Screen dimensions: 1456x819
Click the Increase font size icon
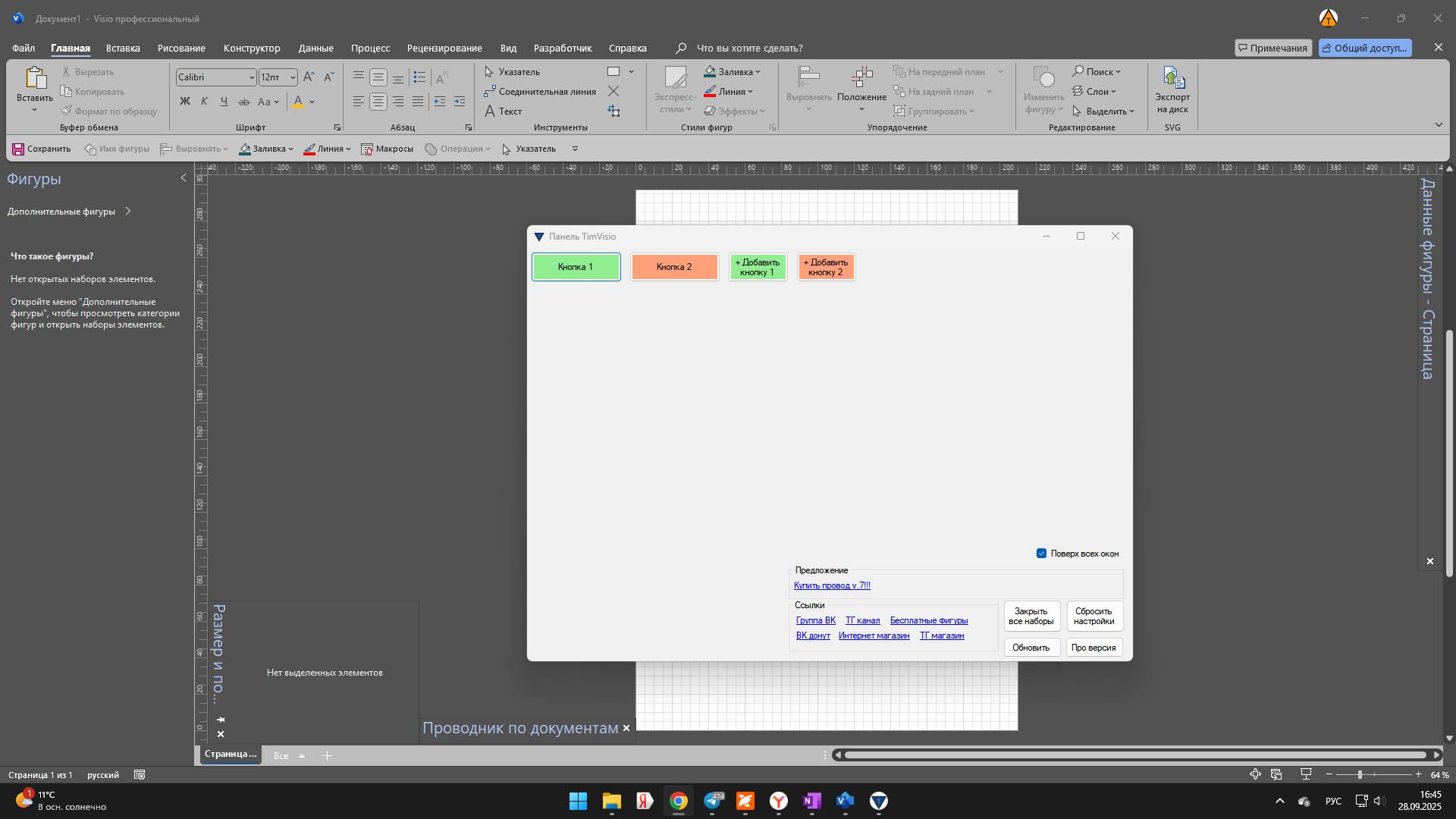[309, 77]
